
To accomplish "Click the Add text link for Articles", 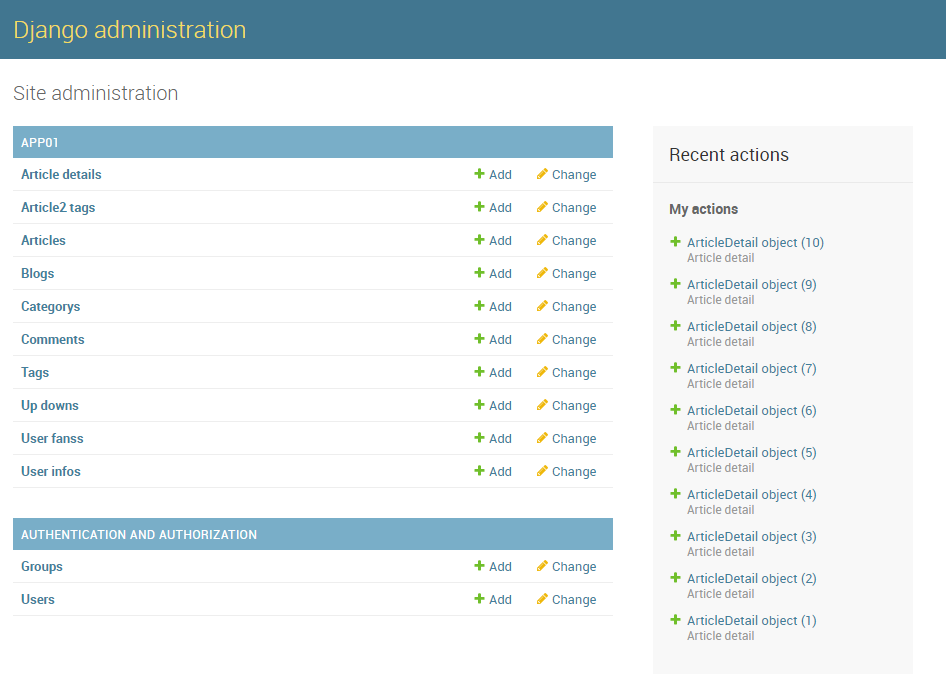I will point(500,240).
